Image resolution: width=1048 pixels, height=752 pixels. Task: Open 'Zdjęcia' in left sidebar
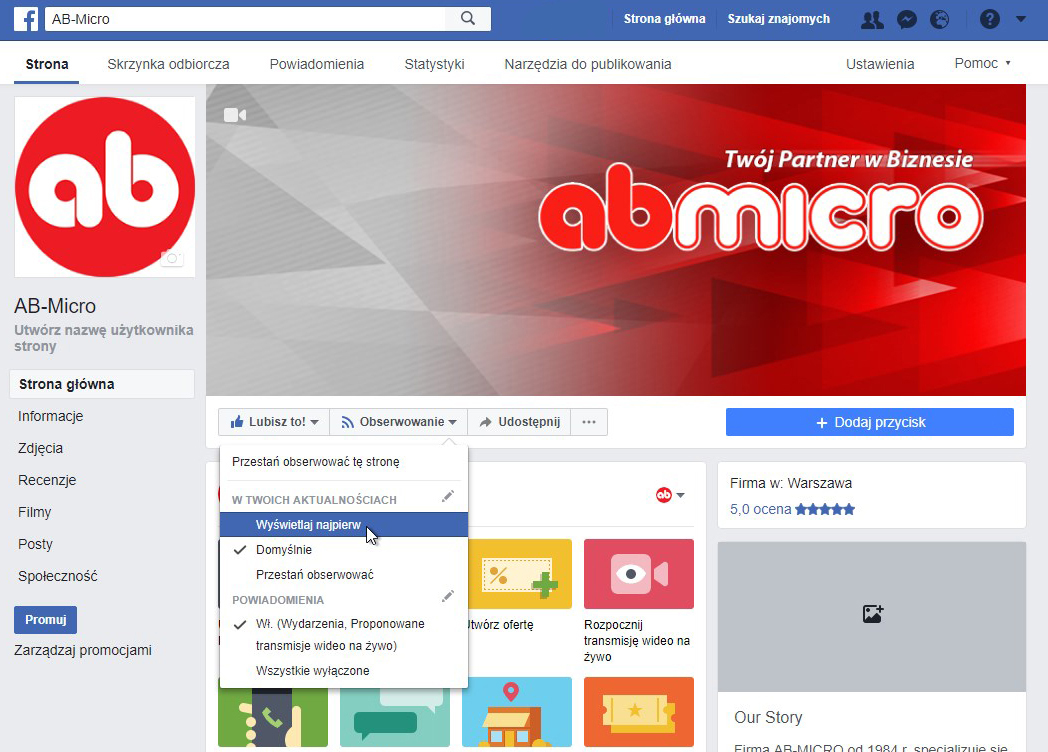(40, 448)
